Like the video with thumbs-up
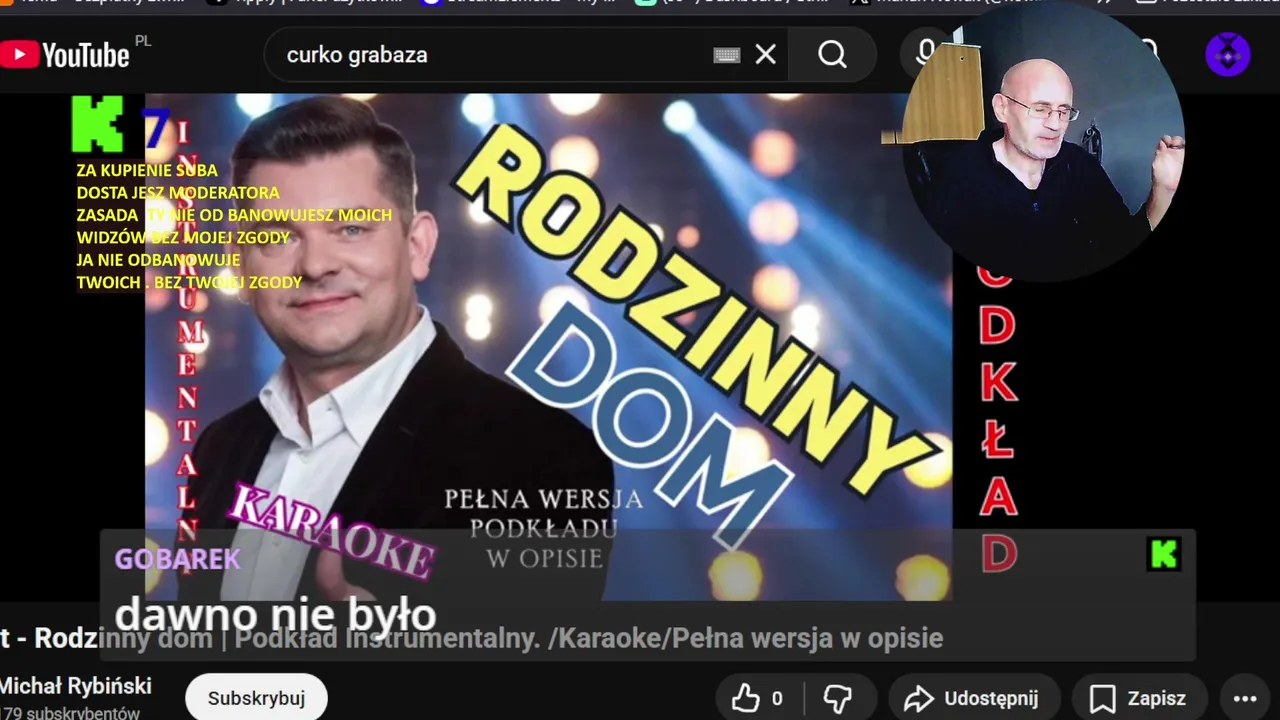This screenshot has width=1280, height=720. [x=758, y=698]
